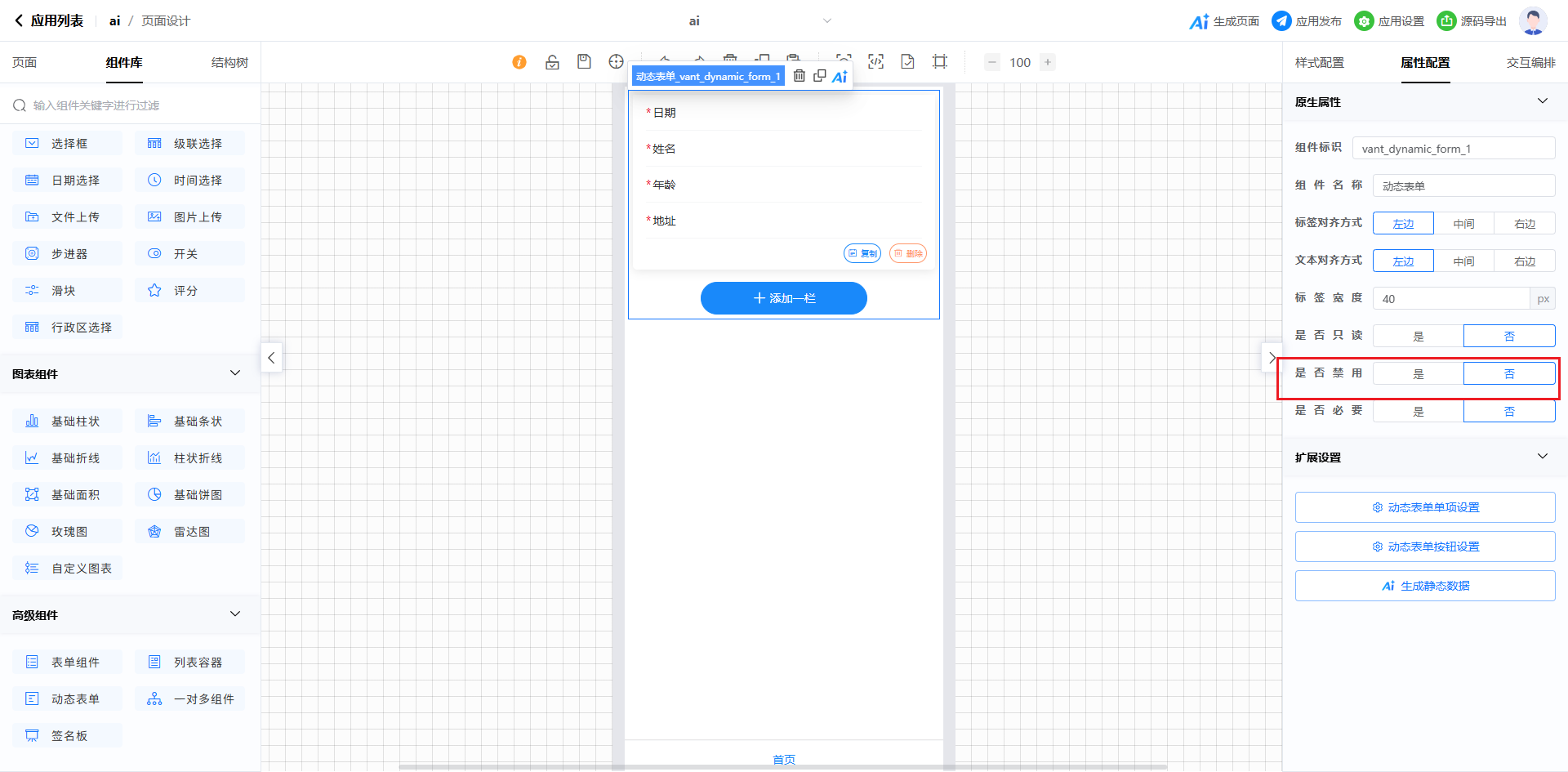Click the 添加一栏 button
This screenshot has height=772, width=1568.
click(783, 298)
